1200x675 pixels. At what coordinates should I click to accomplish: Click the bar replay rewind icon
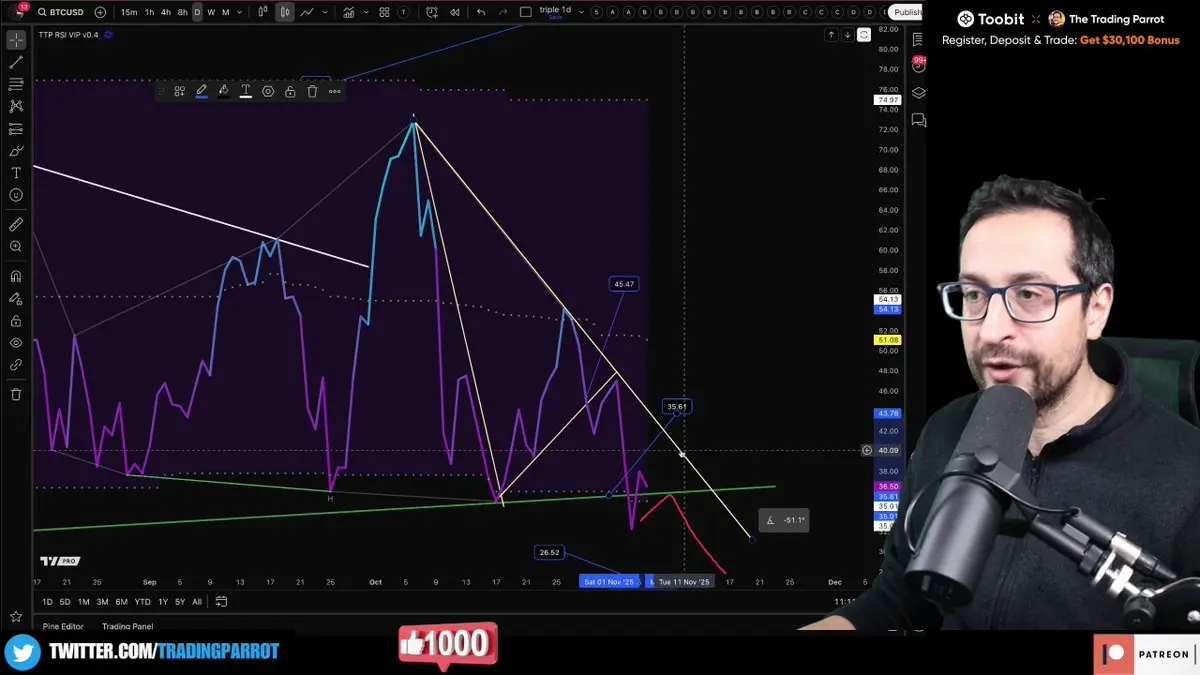454,12
